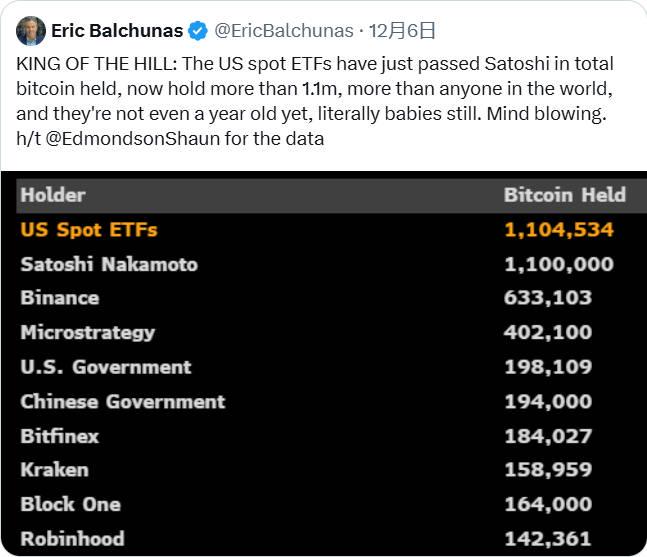The image size is (647, 557).
Task: Click the Block One holder entry
Action: tap(71, 504)
